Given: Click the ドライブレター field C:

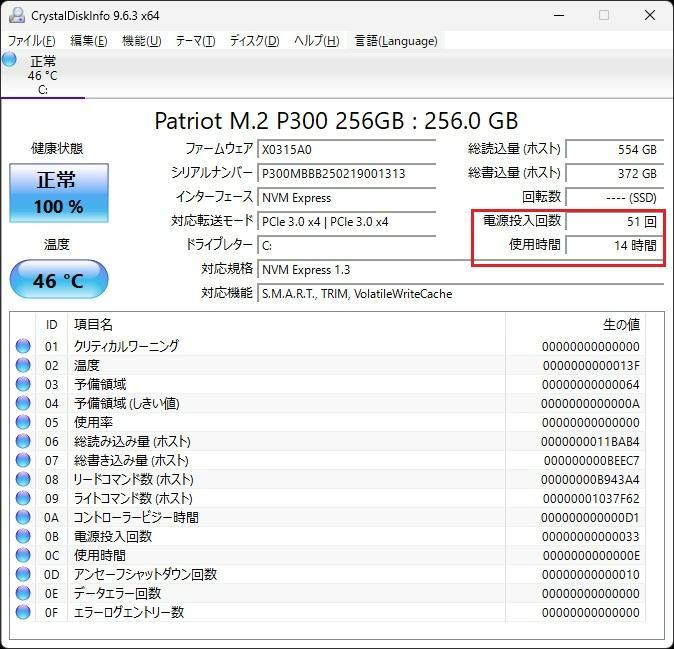Looking at the screenshot, I should pos(346,245).
